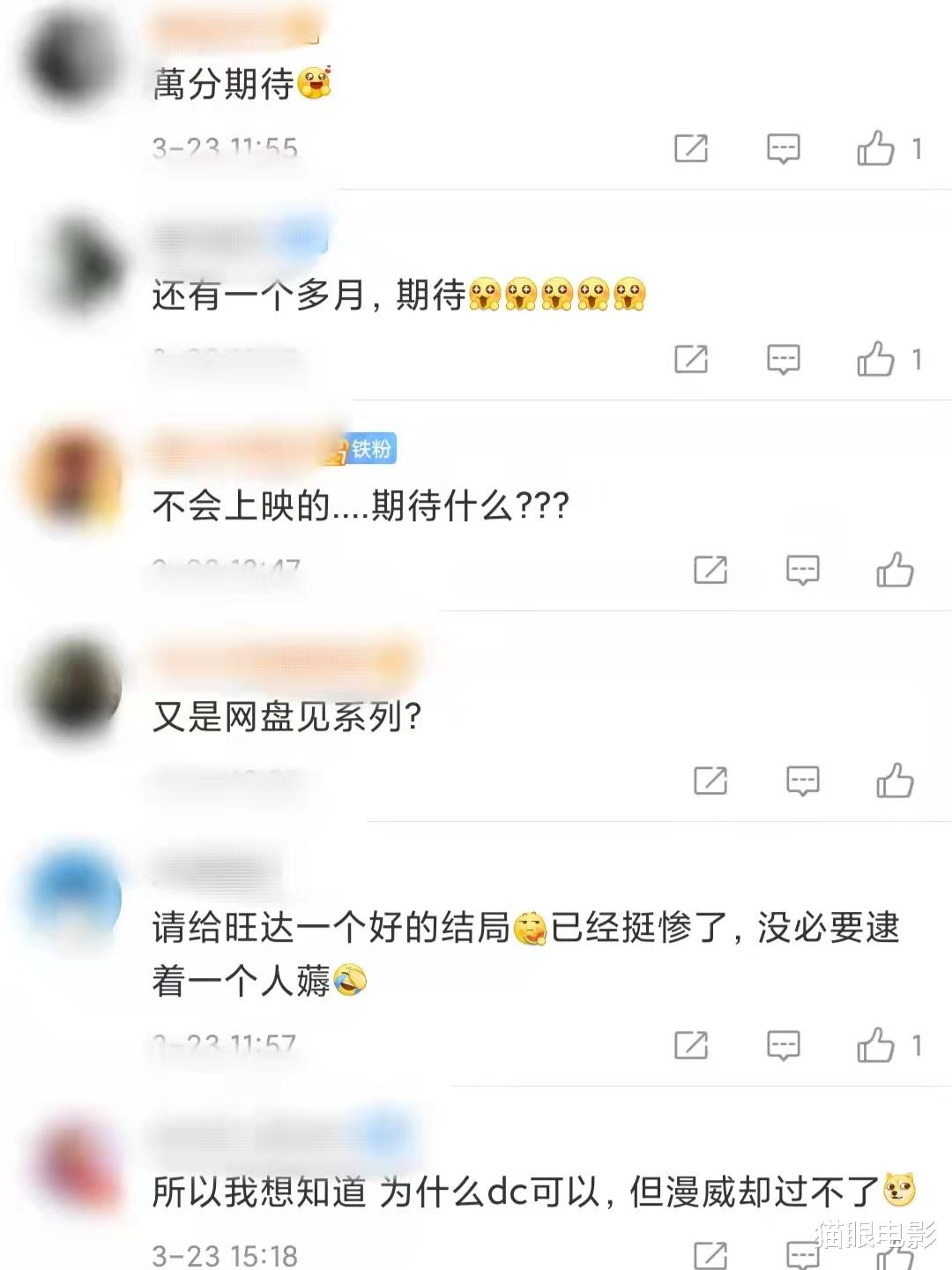Reply to the 请给旺达 comment
Screen dimensions: 952x1270
[x=783, y=1046]
